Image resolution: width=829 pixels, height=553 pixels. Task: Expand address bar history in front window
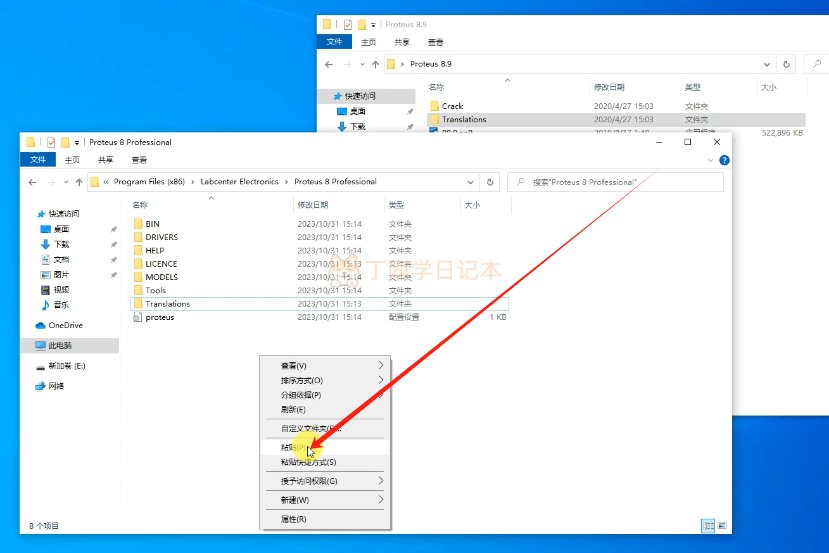pos(470,182)
